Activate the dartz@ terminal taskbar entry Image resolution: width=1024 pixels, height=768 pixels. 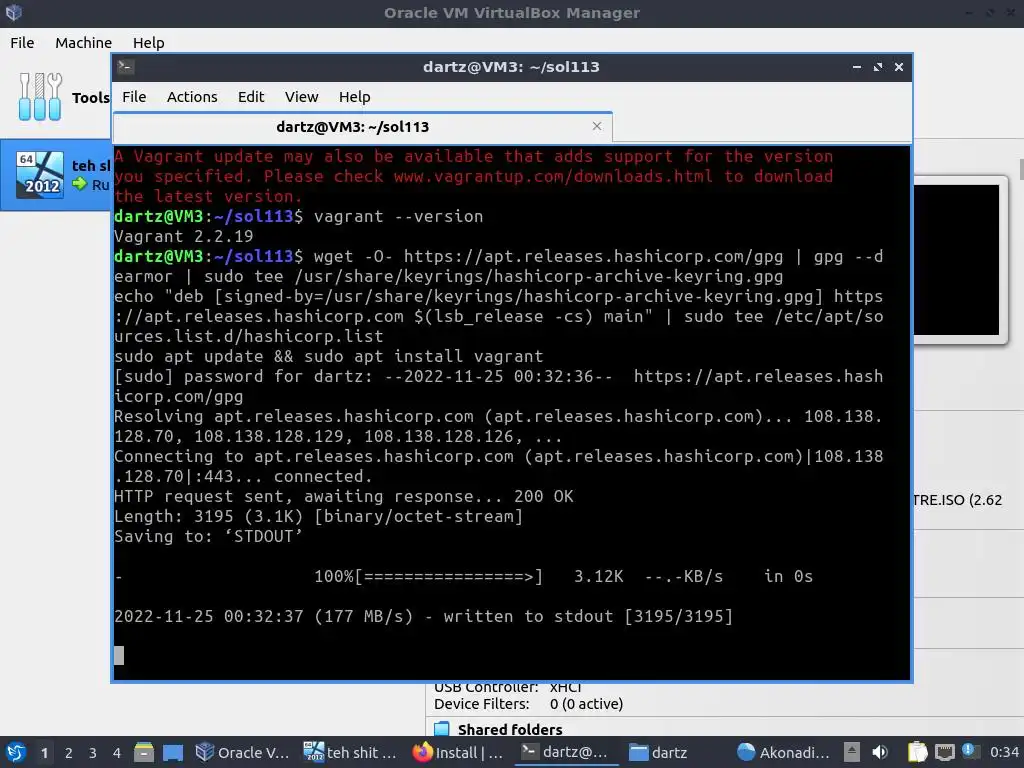[x=566, y=752]
